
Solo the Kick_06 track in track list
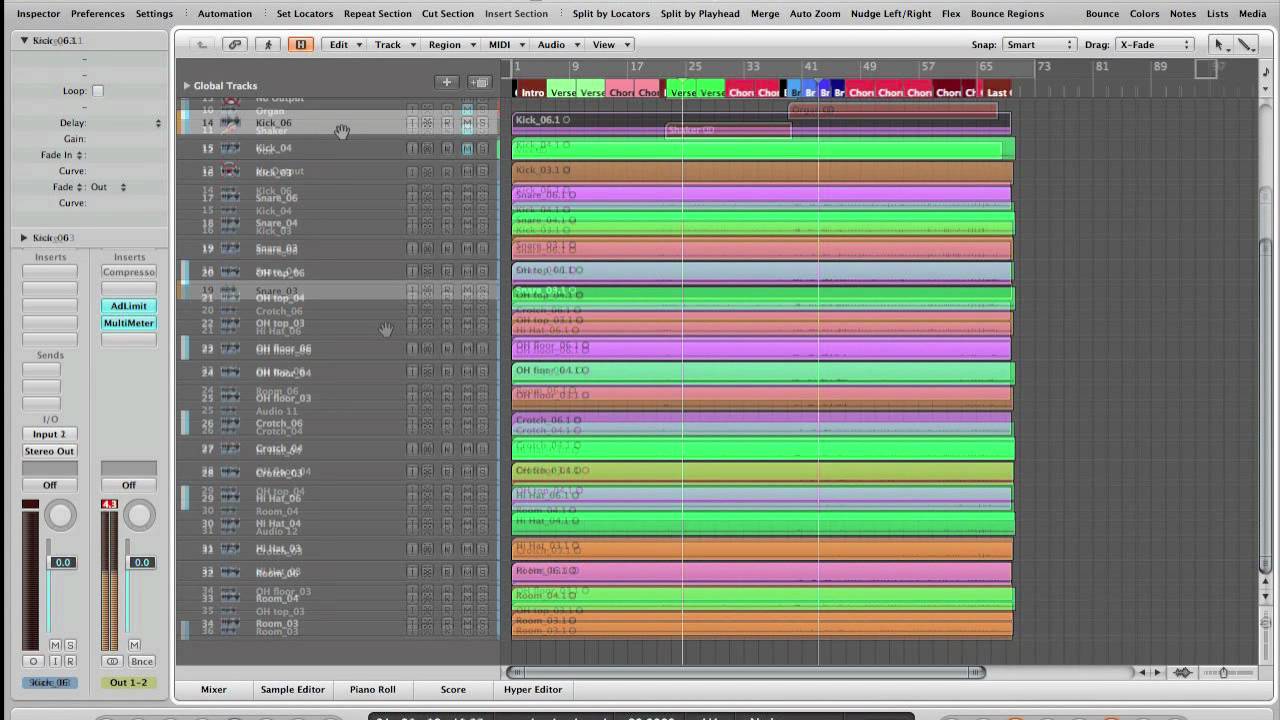pos(482,123)
